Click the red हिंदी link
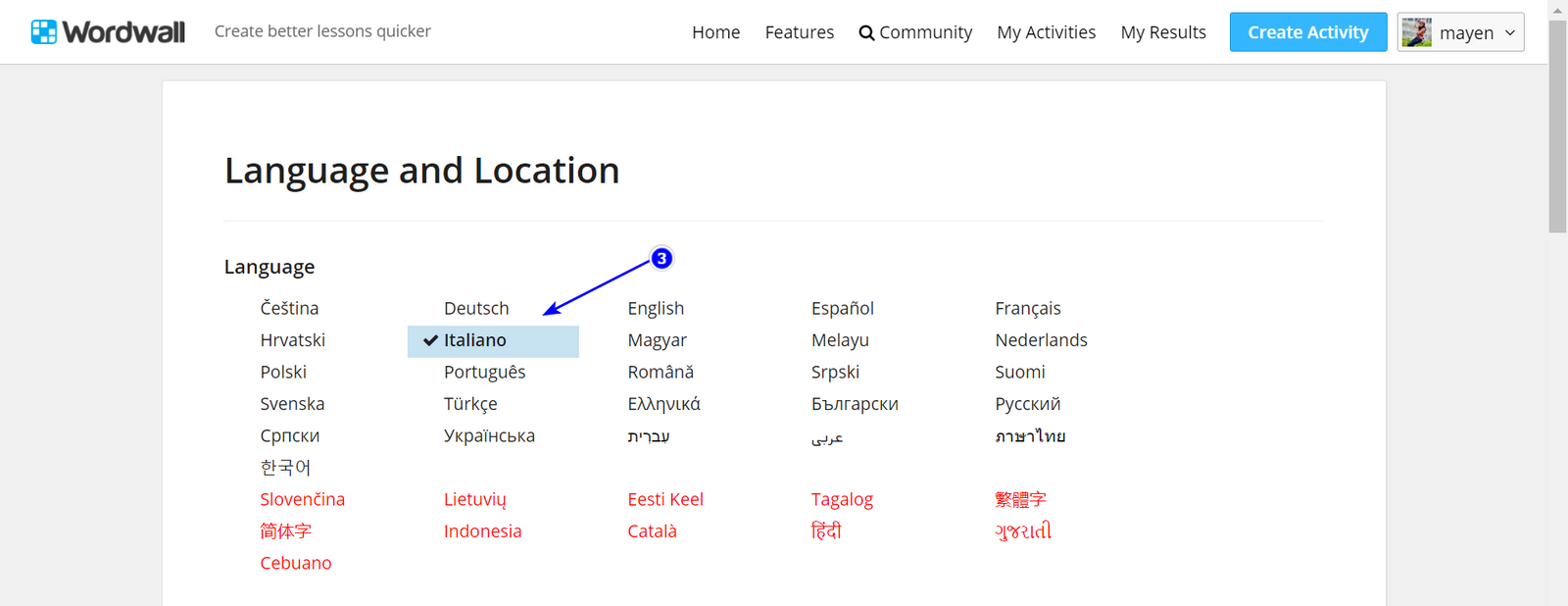1568x606 pixels. [826, 530]
